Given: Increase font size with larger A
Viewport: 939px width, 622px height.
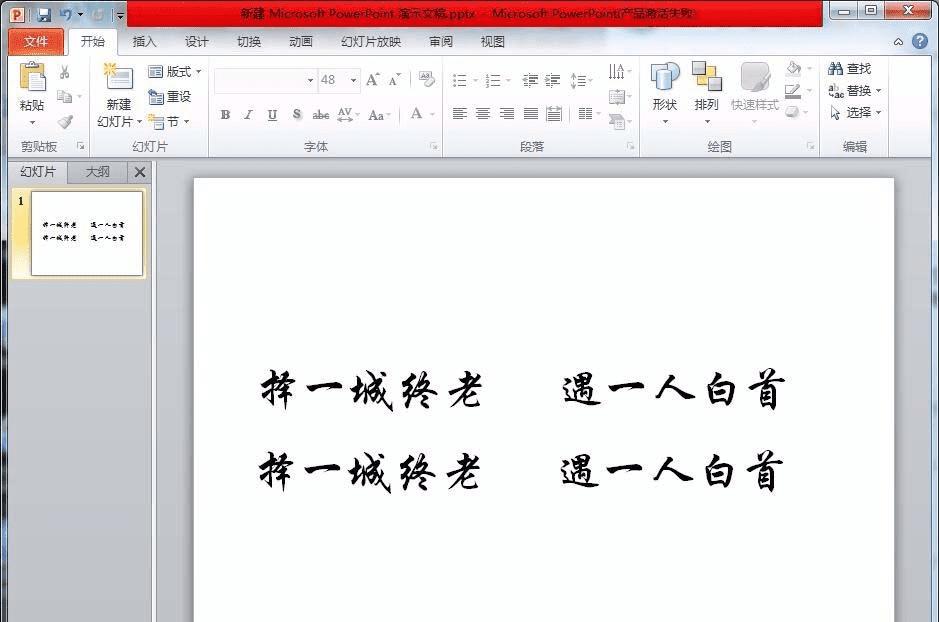Looking at the screenshot, I should coord(372,80).
